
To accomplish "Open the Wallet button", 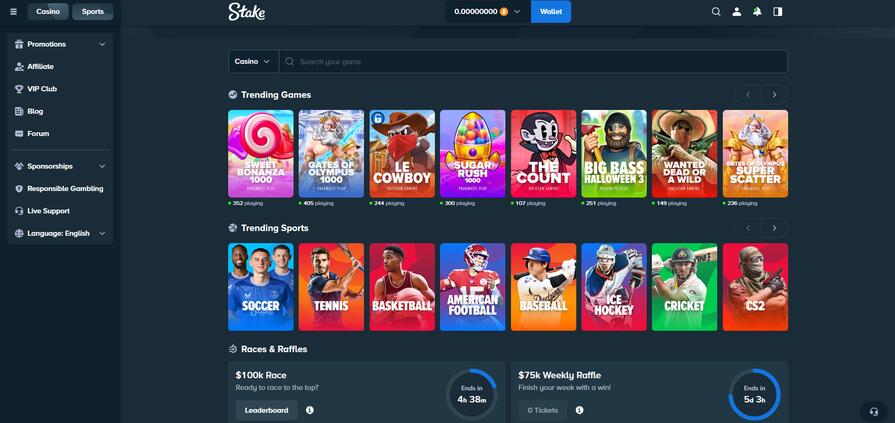I will [551, 11].
